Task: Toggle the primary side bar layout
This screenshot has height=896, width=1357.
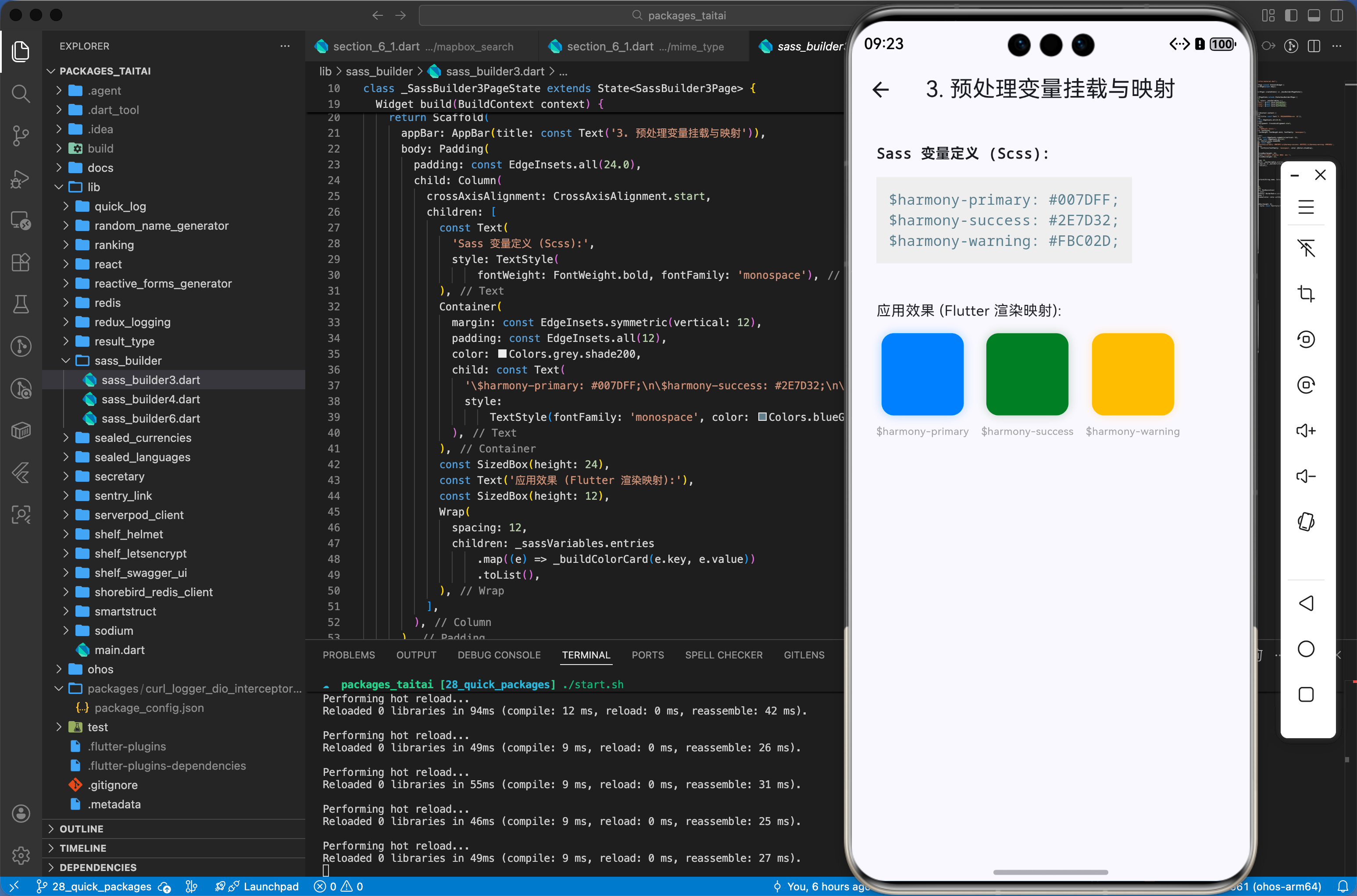Action: 1291,15
